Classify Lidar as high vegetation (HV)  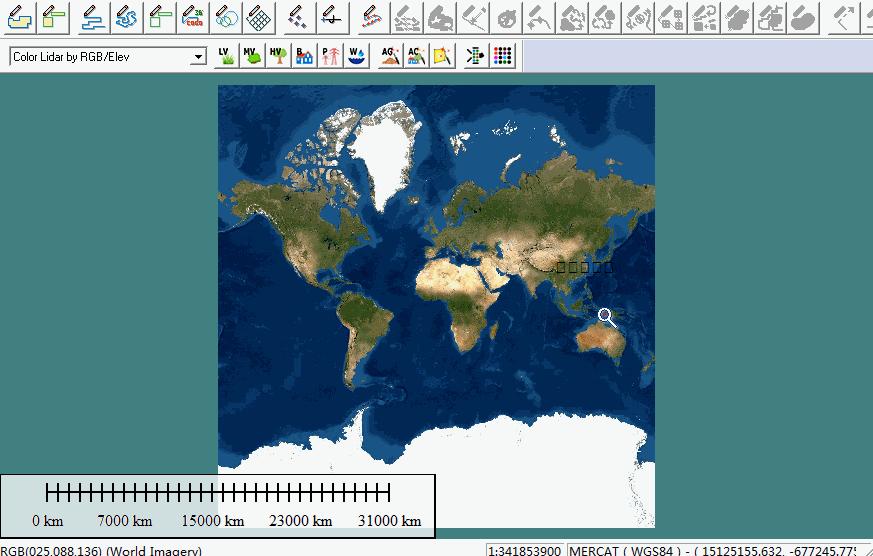pyautogui.click(x=278, y=56)
